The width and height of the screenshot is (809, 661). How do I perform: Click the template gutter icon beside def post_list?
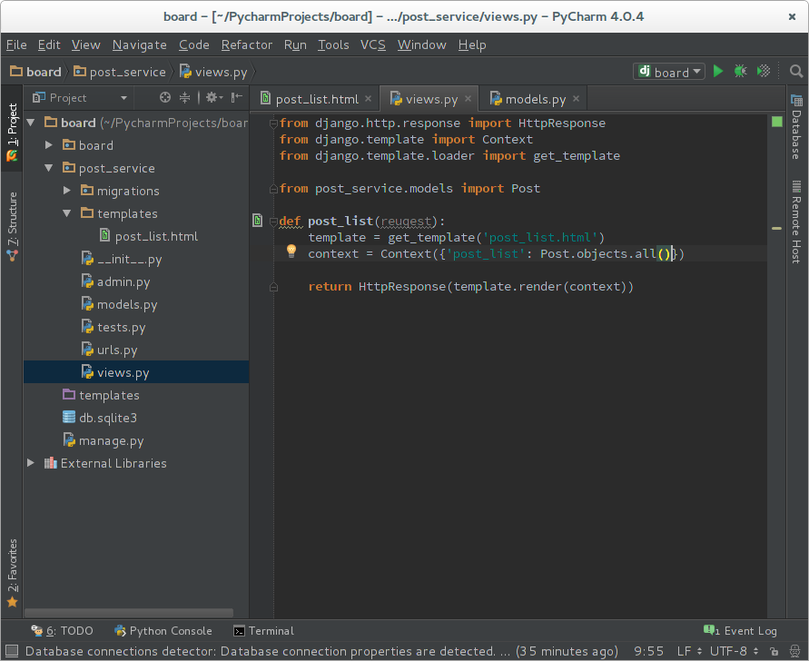pos(257,220)
